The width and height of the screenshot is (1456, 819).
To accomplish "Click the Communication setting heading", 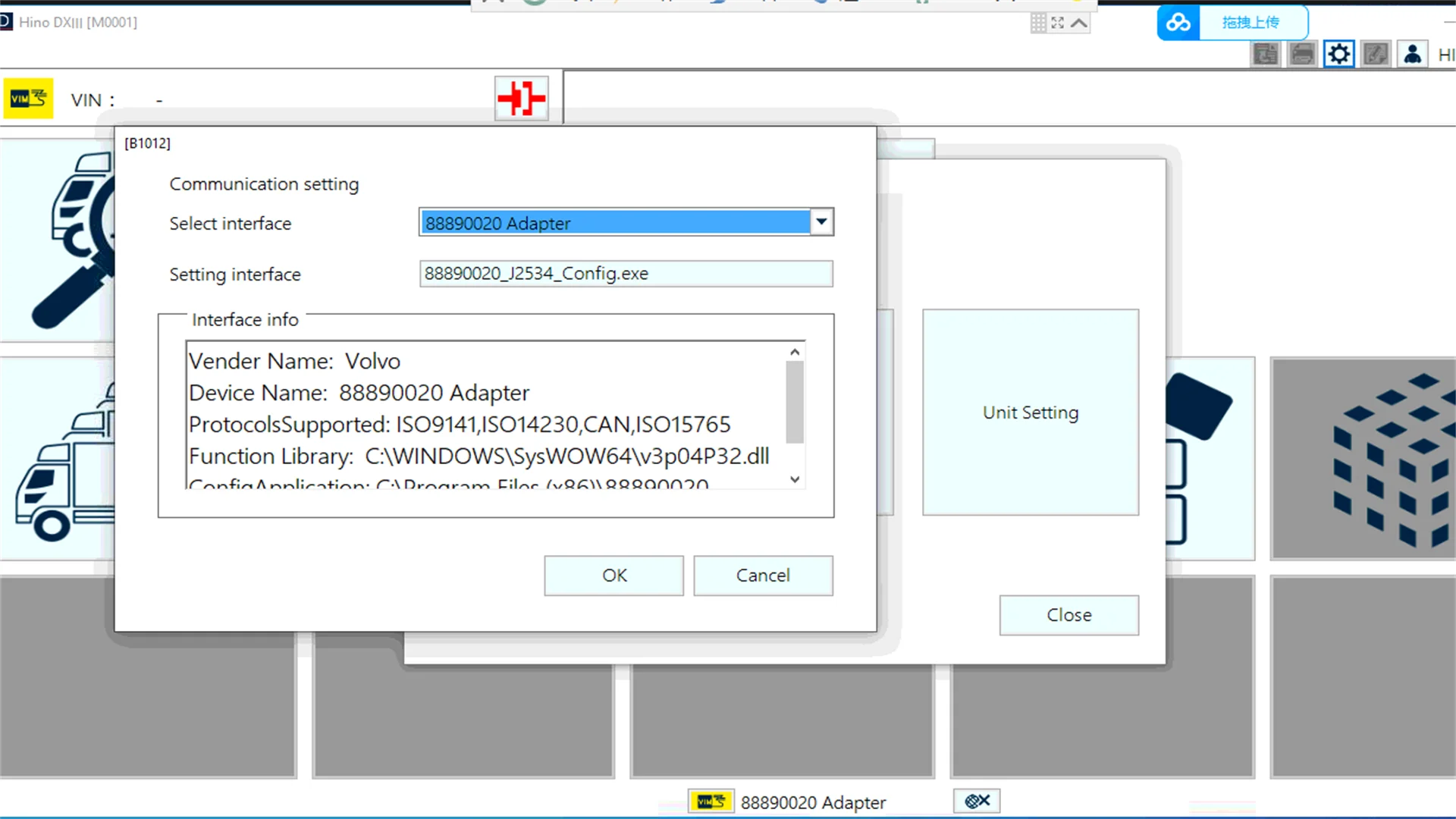I will pos(264,184).
